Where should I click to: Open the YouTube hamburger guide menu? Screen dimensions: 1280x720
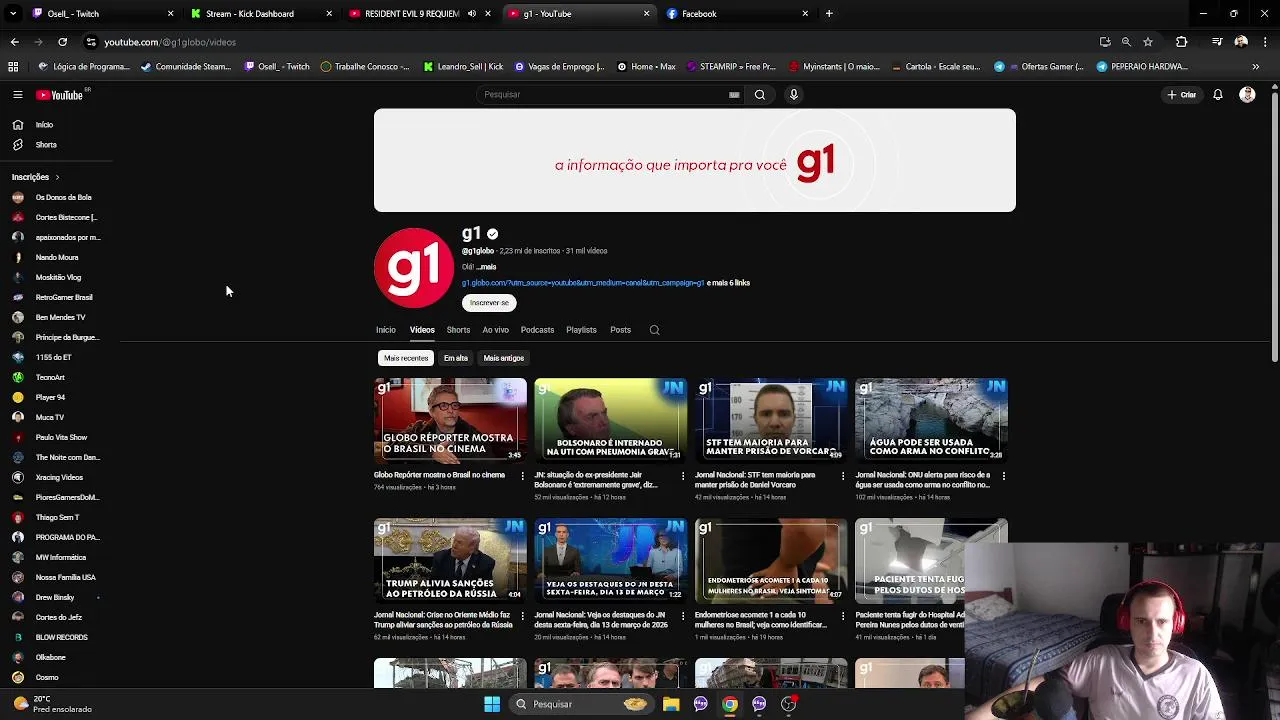(17, 95)
